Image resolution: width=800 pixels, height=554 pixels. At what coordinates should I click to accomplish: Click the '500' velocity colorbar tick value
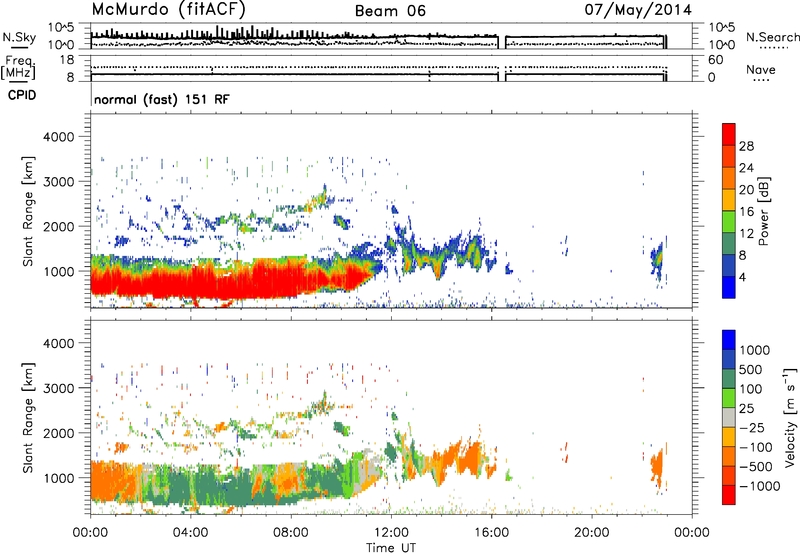point(753,369)
